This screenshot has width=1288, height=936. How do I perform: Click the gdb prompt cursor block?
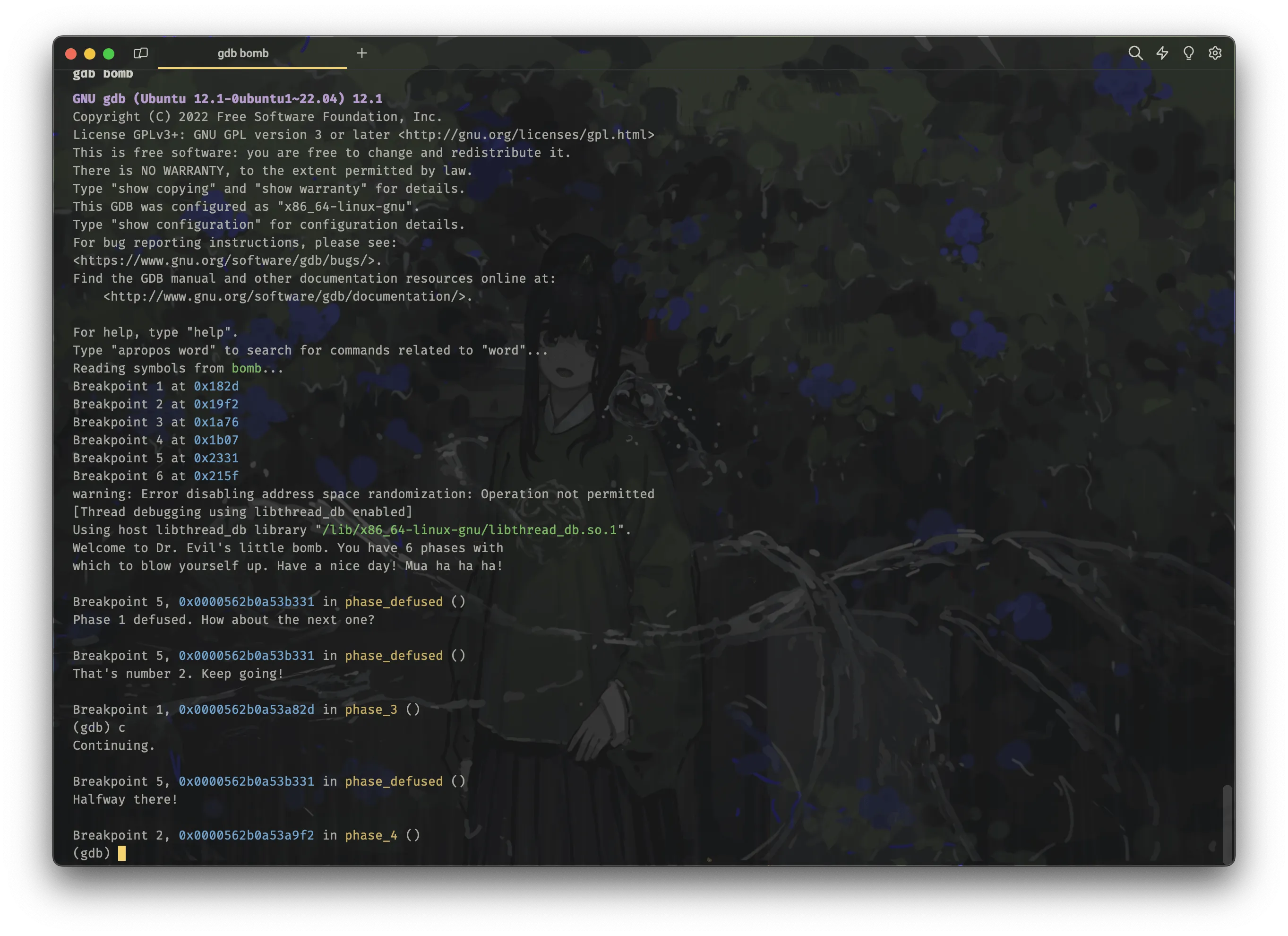coord(121,853)
